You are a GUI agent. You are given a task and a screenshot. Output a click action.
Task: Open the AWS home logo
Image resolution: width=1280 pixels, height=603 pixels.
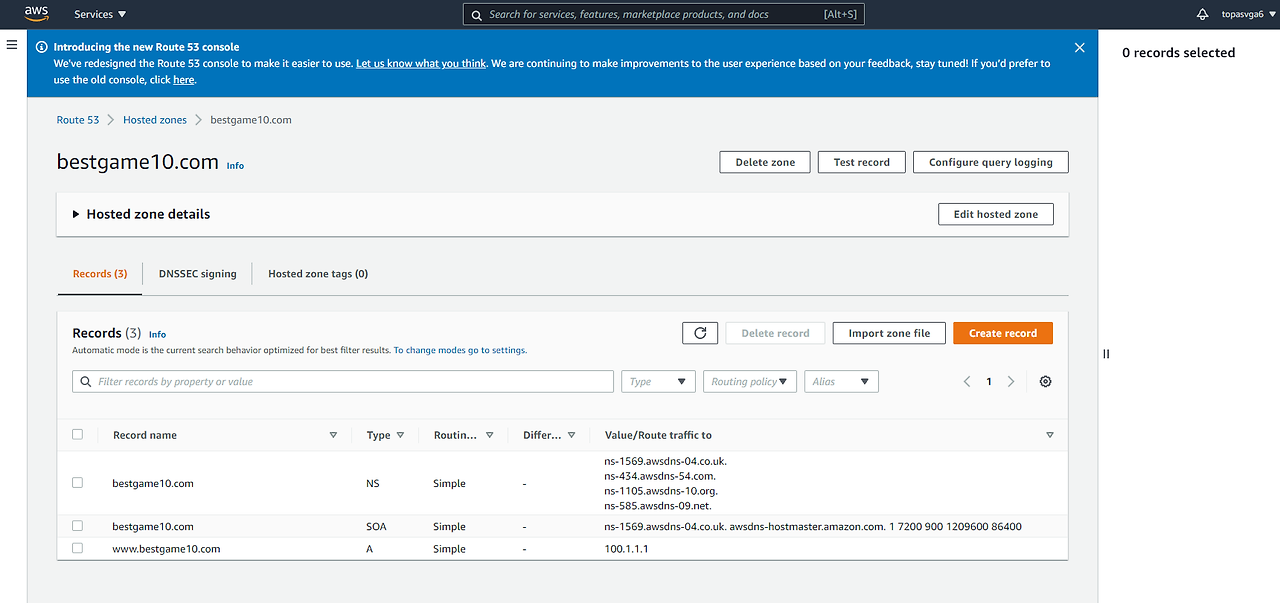point(36,14)
